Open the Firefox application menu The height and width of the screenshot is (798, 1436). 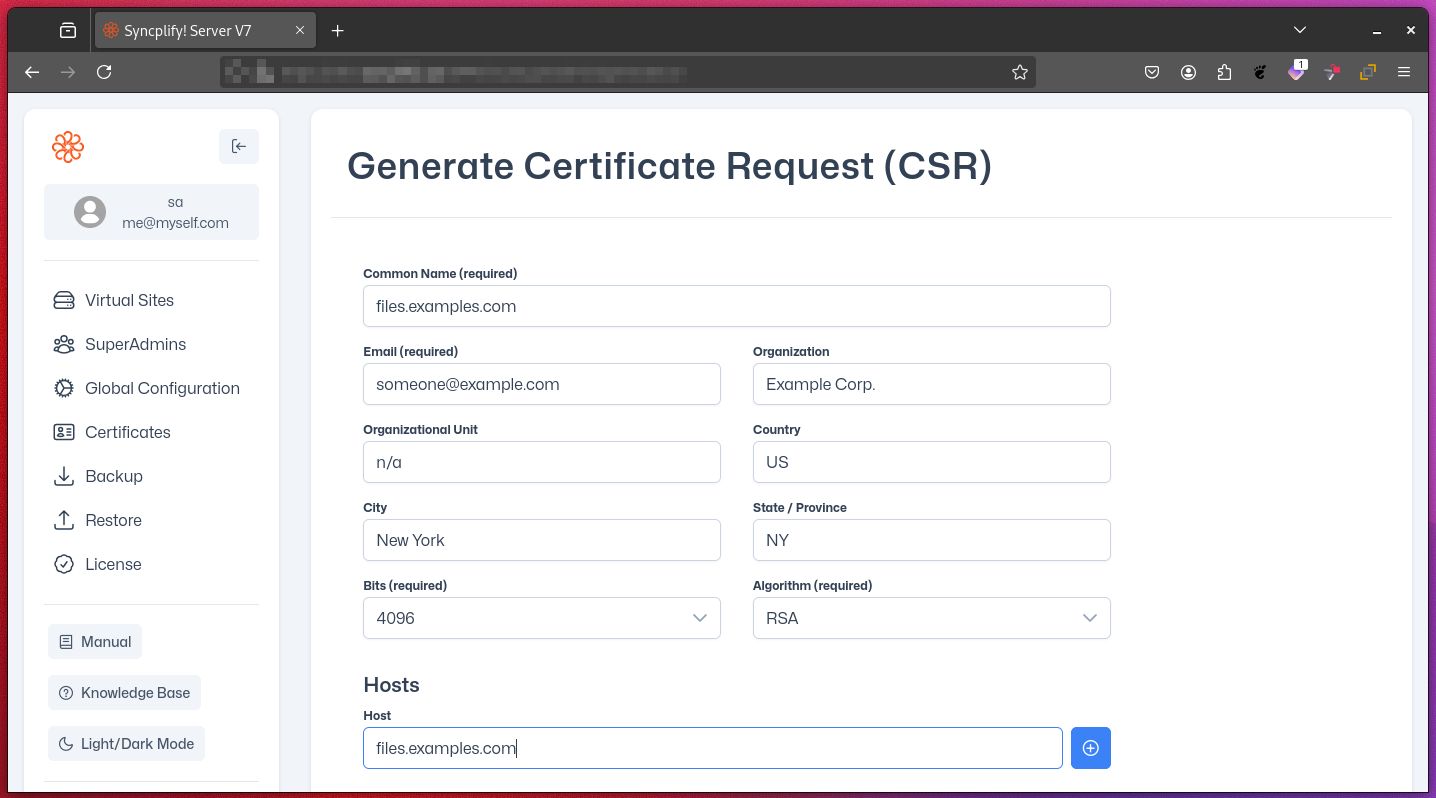[1404, 72]
